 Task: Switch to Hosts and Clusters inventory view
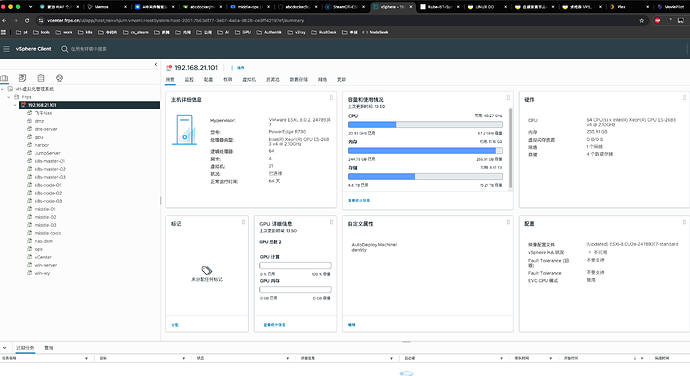(4, 78)
